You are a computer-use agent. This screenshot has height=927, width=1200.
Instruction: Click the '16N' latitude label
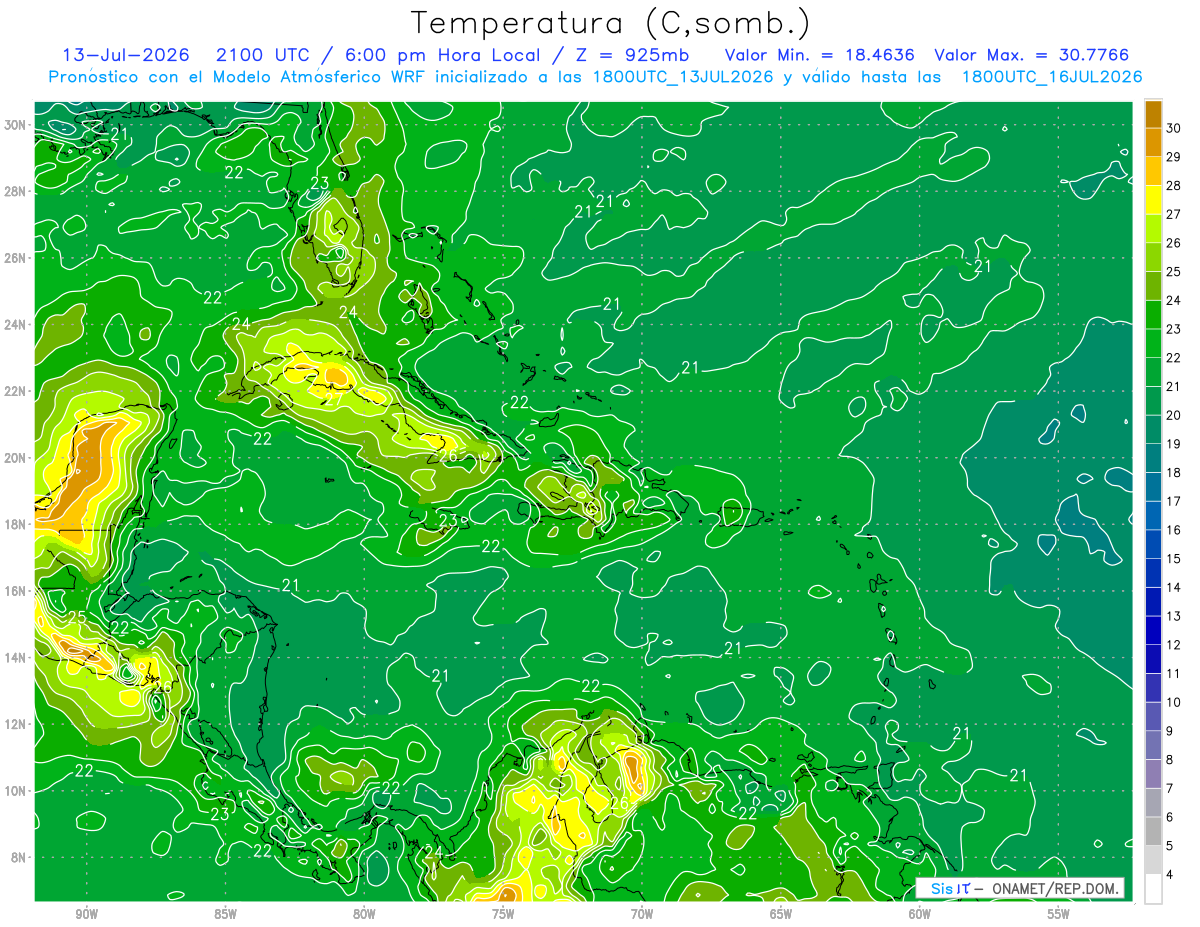(x=15, y=591)
